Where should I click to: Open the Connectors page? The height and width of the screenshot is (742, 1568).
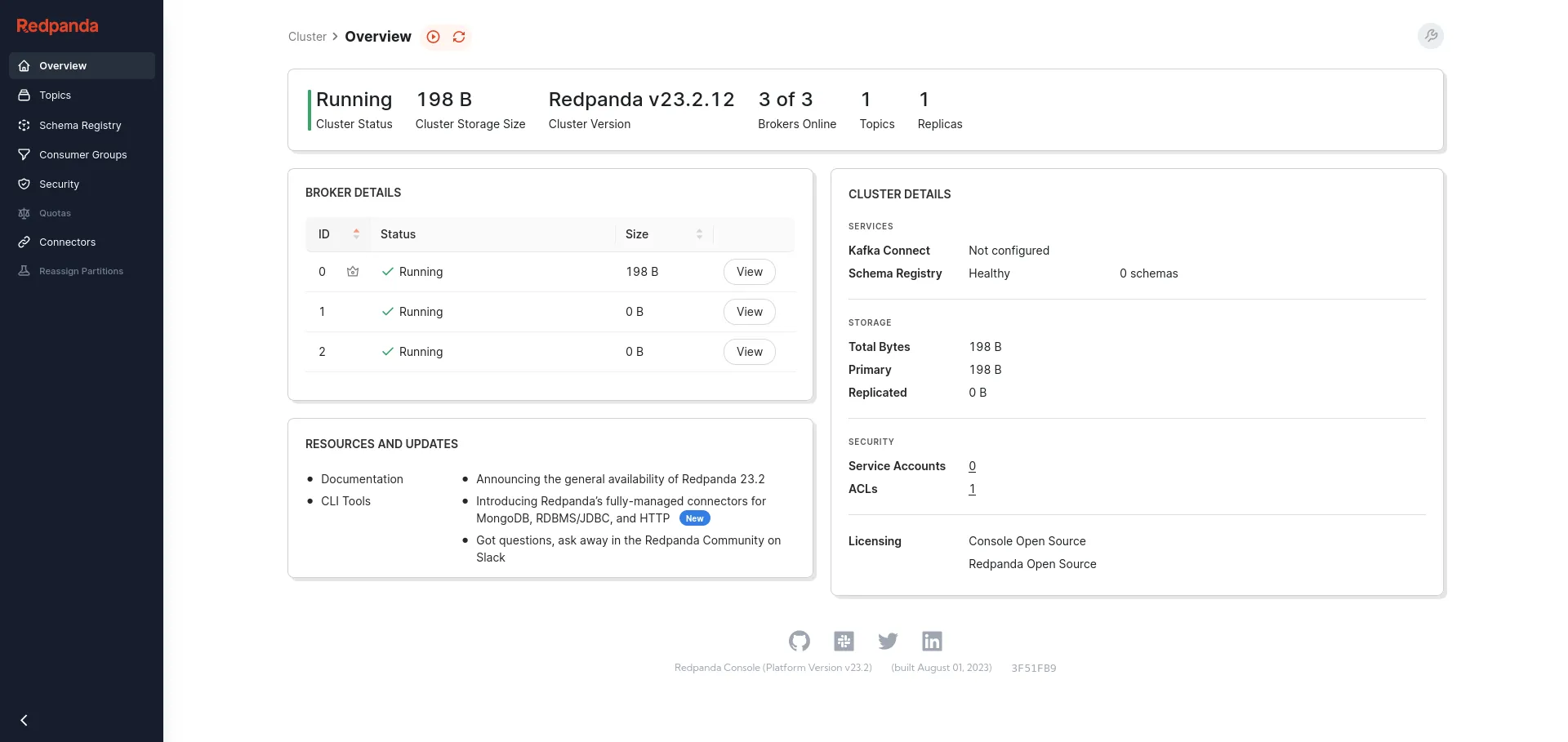82,242
